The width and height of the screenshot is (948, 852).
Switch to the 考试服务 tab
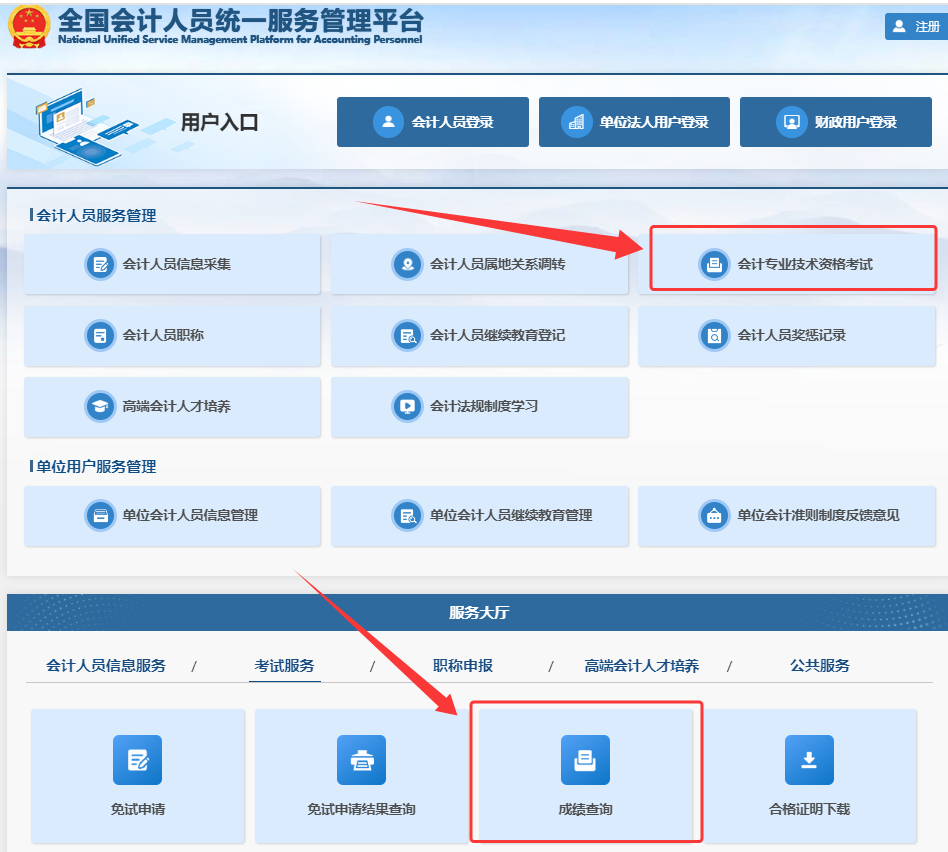(x=287, y=664)
